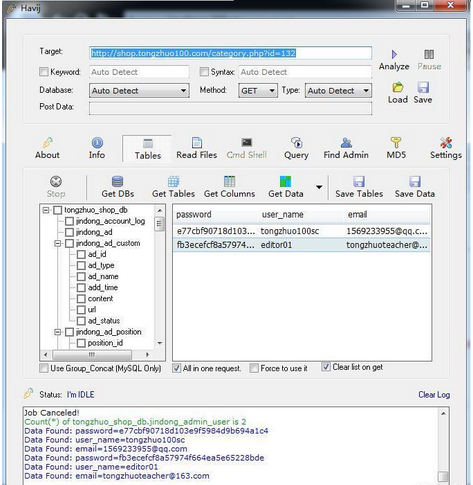Click the log panel scroll up arrow
Screen dimensions: 473x485
443,414
